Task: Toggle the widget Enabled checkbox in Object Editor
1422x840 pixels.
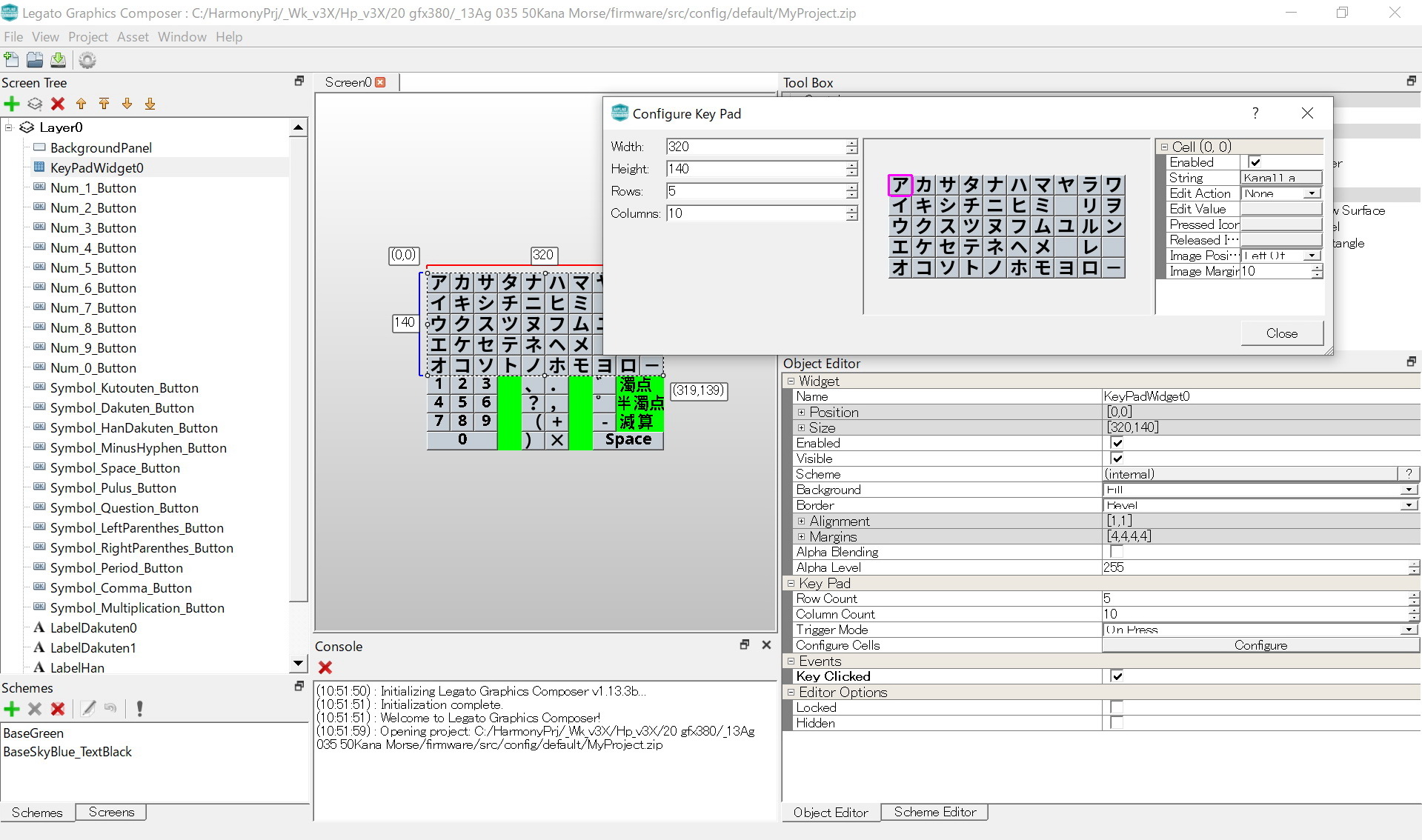Action: [1117, 443]
